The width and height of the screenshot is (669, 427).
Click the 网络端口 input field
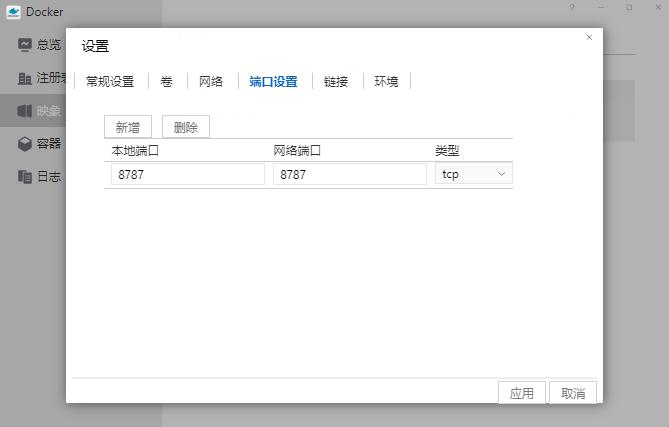[349, 174]
